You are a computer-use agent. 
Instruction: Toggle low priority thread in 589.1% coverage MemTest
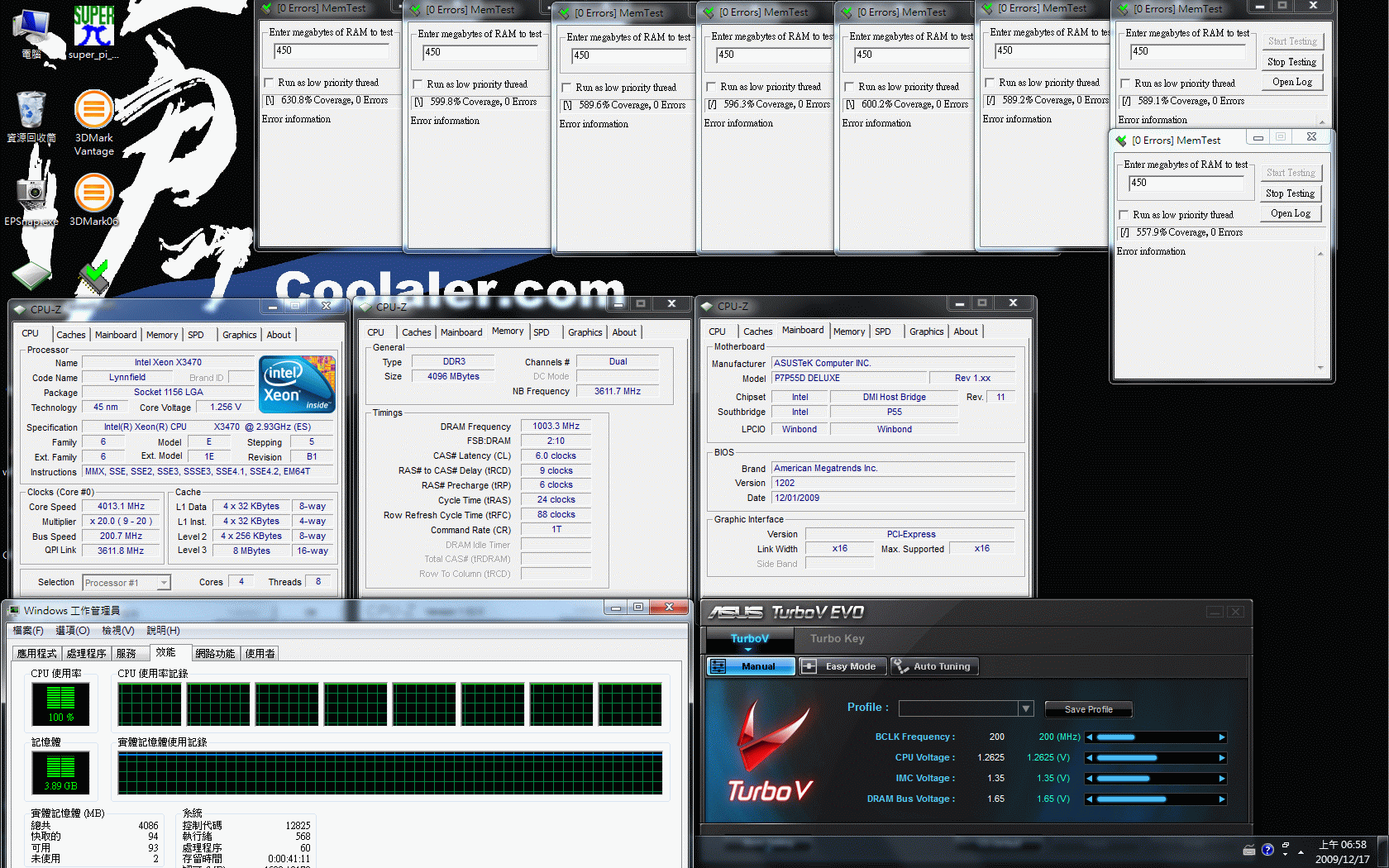click(x=1125, y=83)
